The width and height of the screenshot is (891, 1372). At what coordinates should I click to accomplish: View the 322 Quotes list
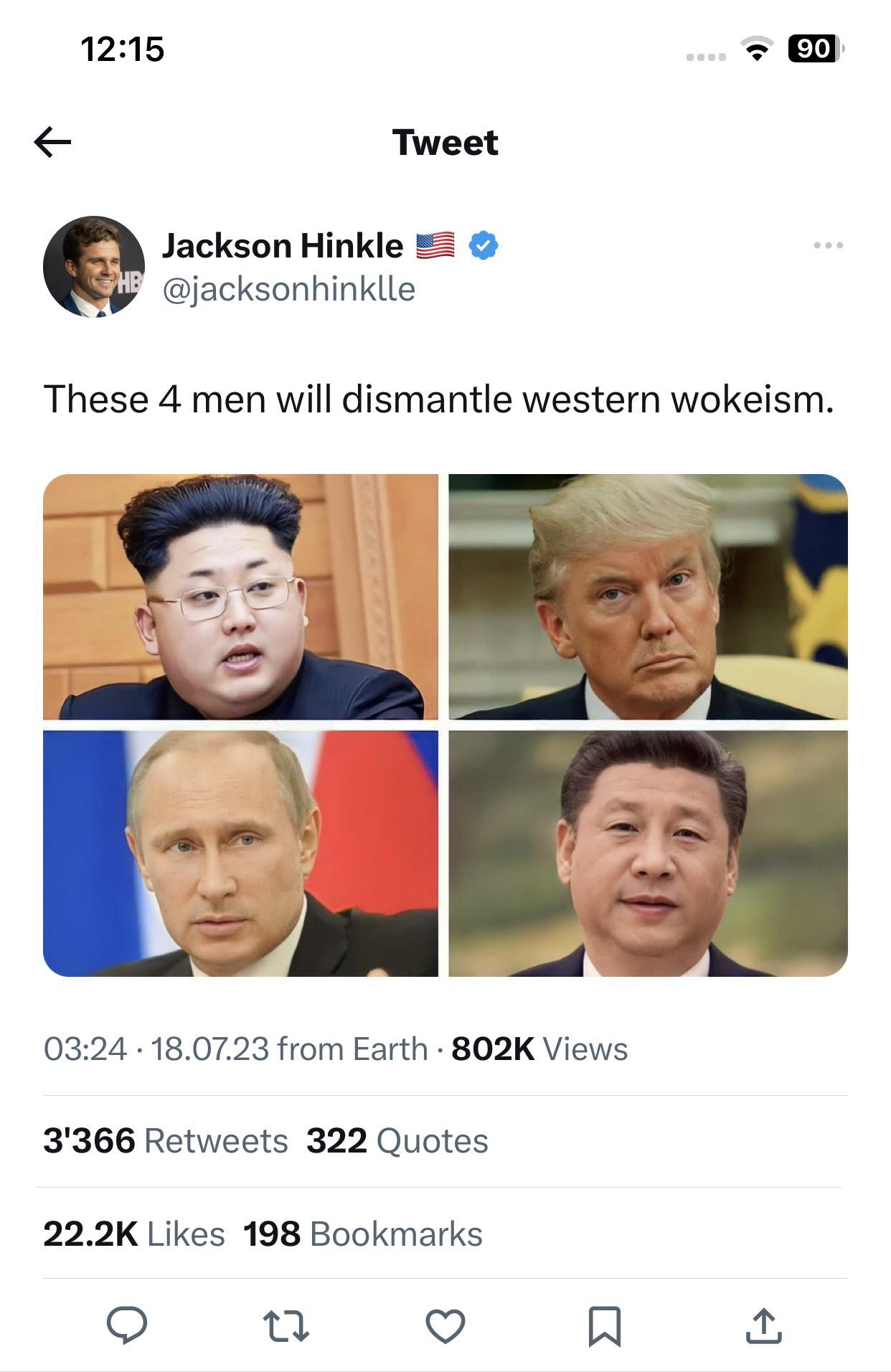pos(397,1140)
